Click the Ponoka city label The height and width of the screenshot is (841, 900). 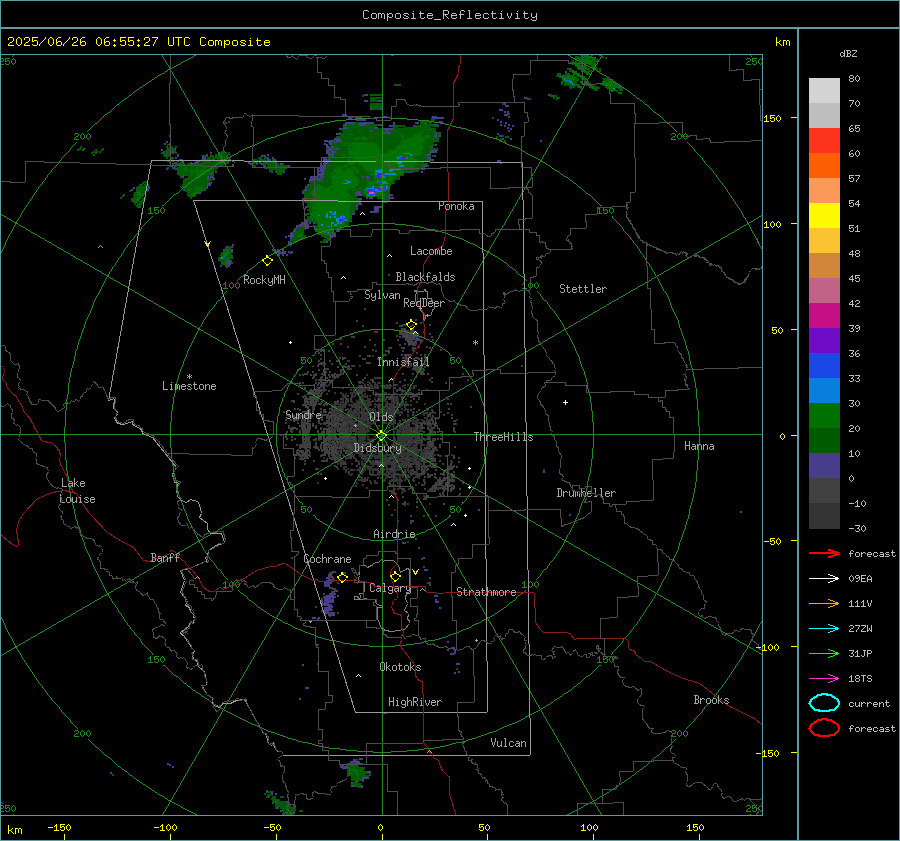pyautogui.click(x=456, y=206)
